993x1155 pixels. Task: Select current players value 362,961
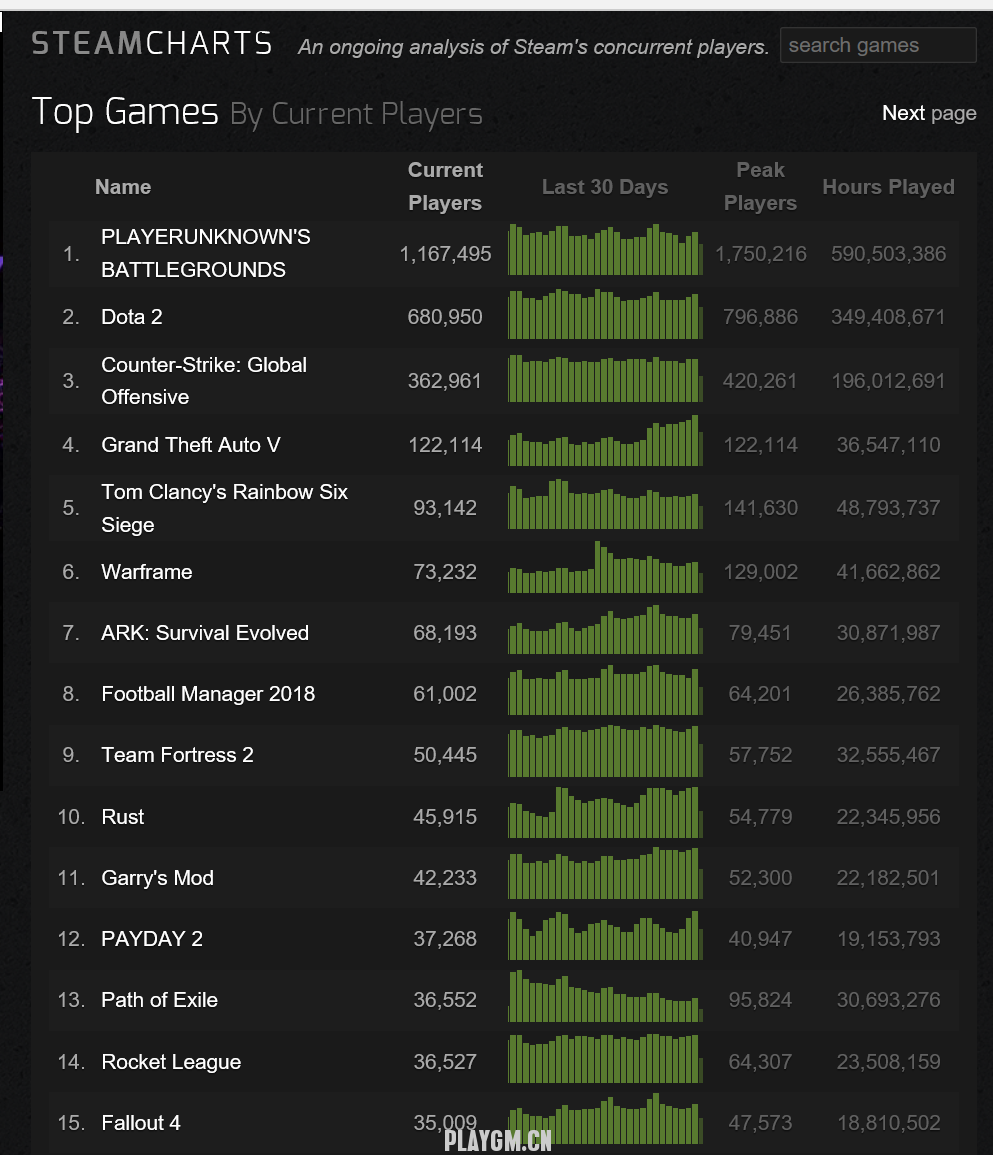(x=445, y=382)
